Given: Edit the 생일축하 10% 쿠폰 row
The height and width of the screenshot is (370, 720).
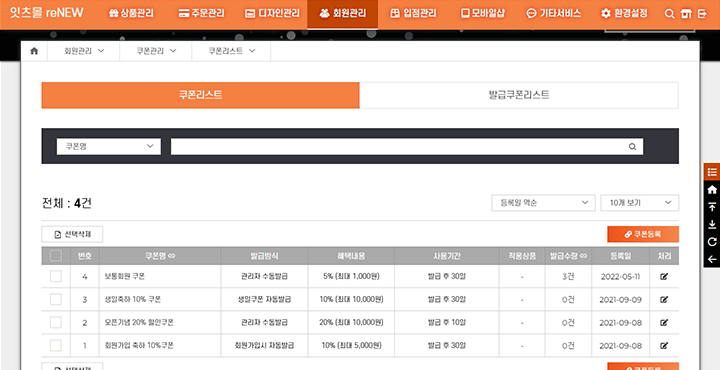Looking at the screenshot, I should tap(664, 299).
